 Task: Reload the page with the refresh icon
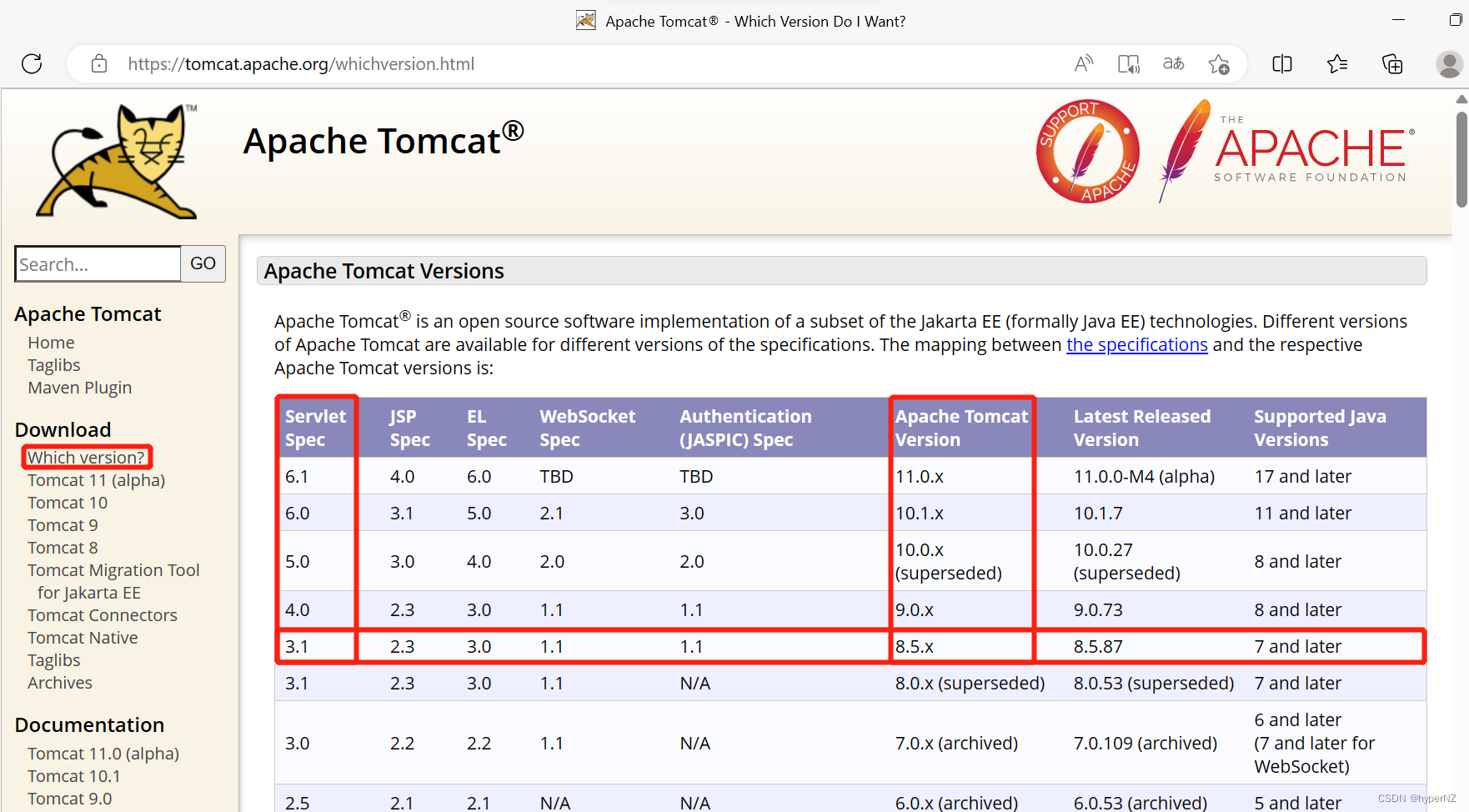[x=32, y=63]
